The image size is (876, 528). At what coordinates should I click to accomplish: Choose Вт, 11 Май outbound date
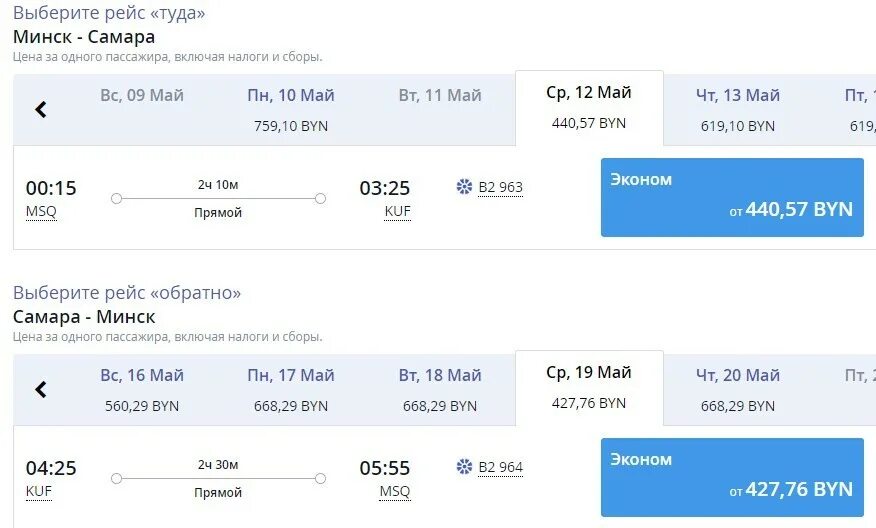[x=440, y=110]
